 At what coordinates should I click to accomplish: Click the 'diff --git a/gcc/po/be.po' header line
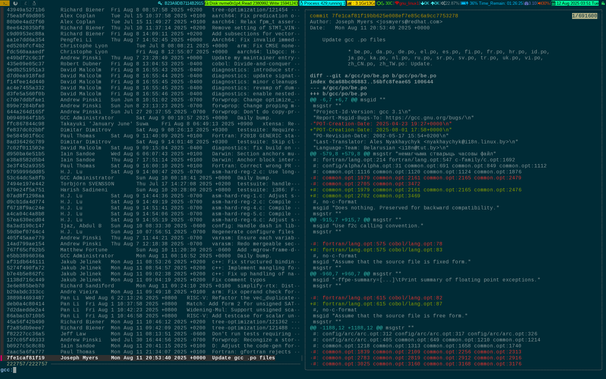pos(373,76)
